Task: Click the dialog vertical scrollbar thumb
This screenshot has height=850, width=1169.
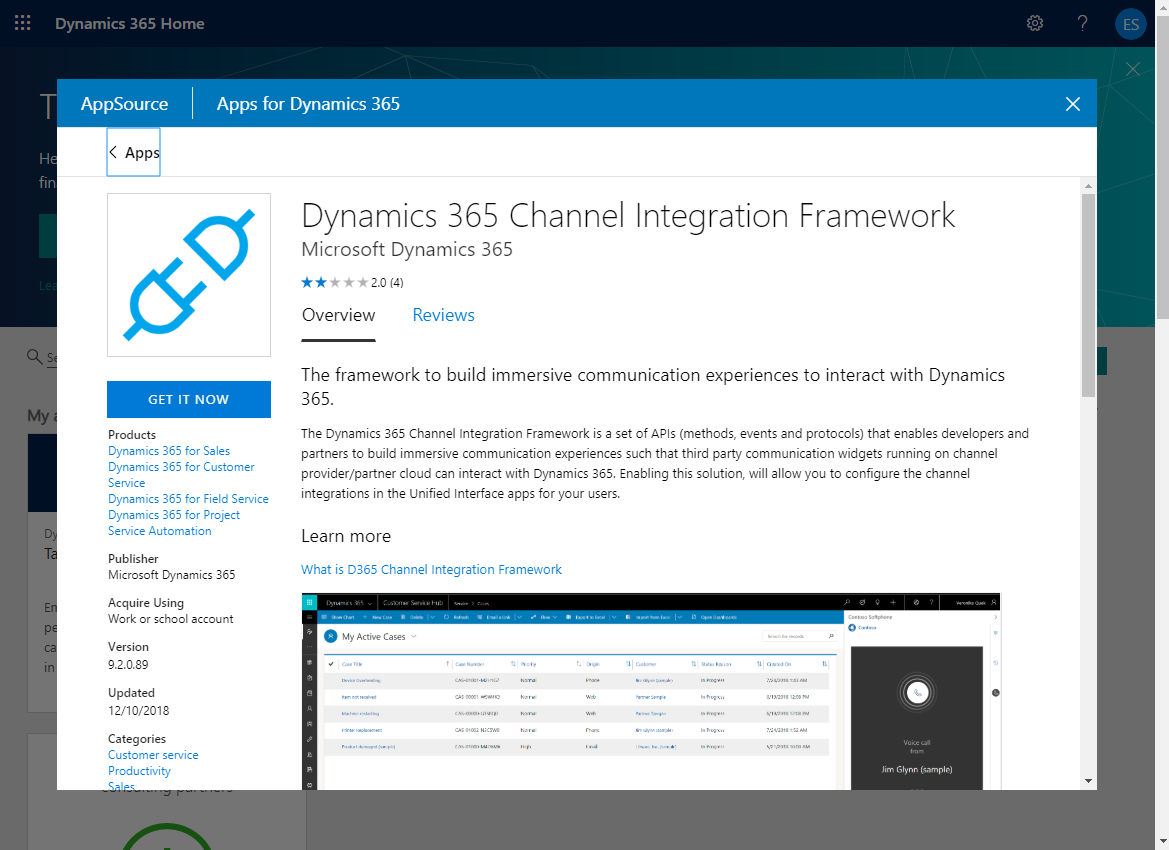Action: 1088,295
